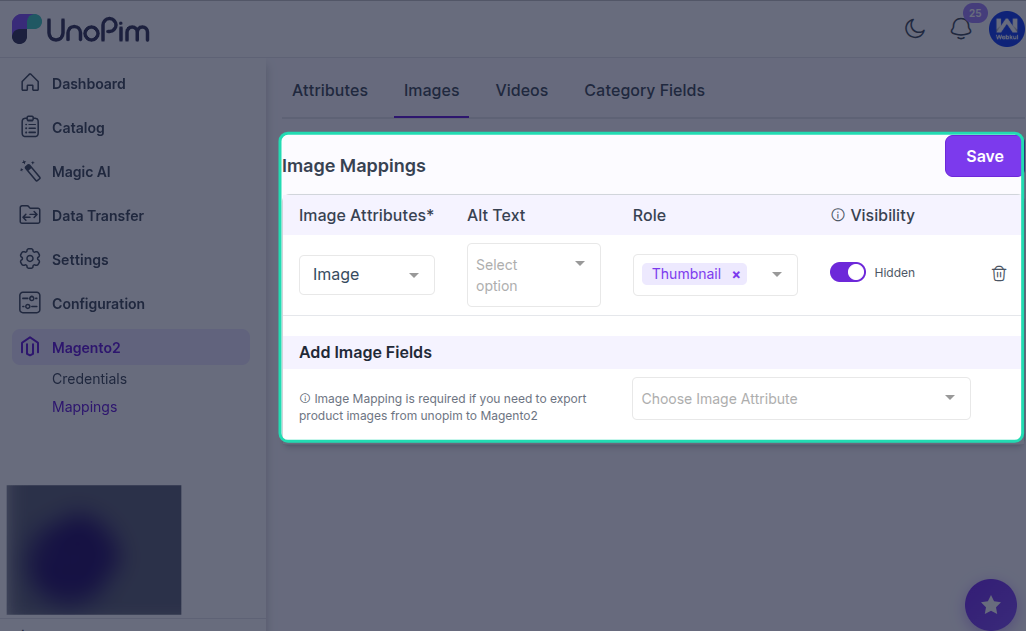Viewport: 1026px width, 631px height.
Task: Click the Visibility info icon
Action: [x=838, y=215]
